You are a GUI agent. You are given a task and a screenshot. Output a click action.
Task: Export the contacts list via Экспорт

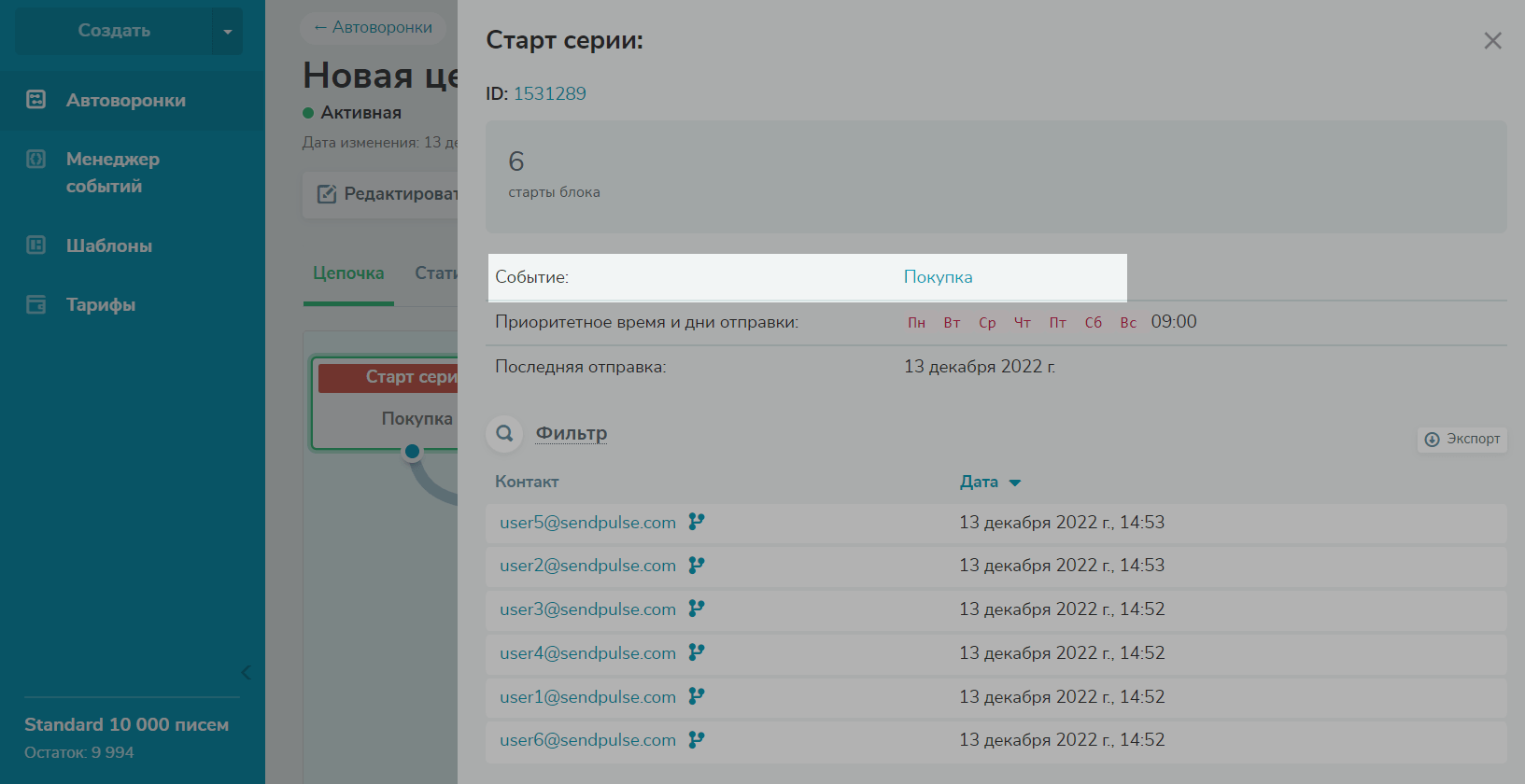tap(1462, 439)
